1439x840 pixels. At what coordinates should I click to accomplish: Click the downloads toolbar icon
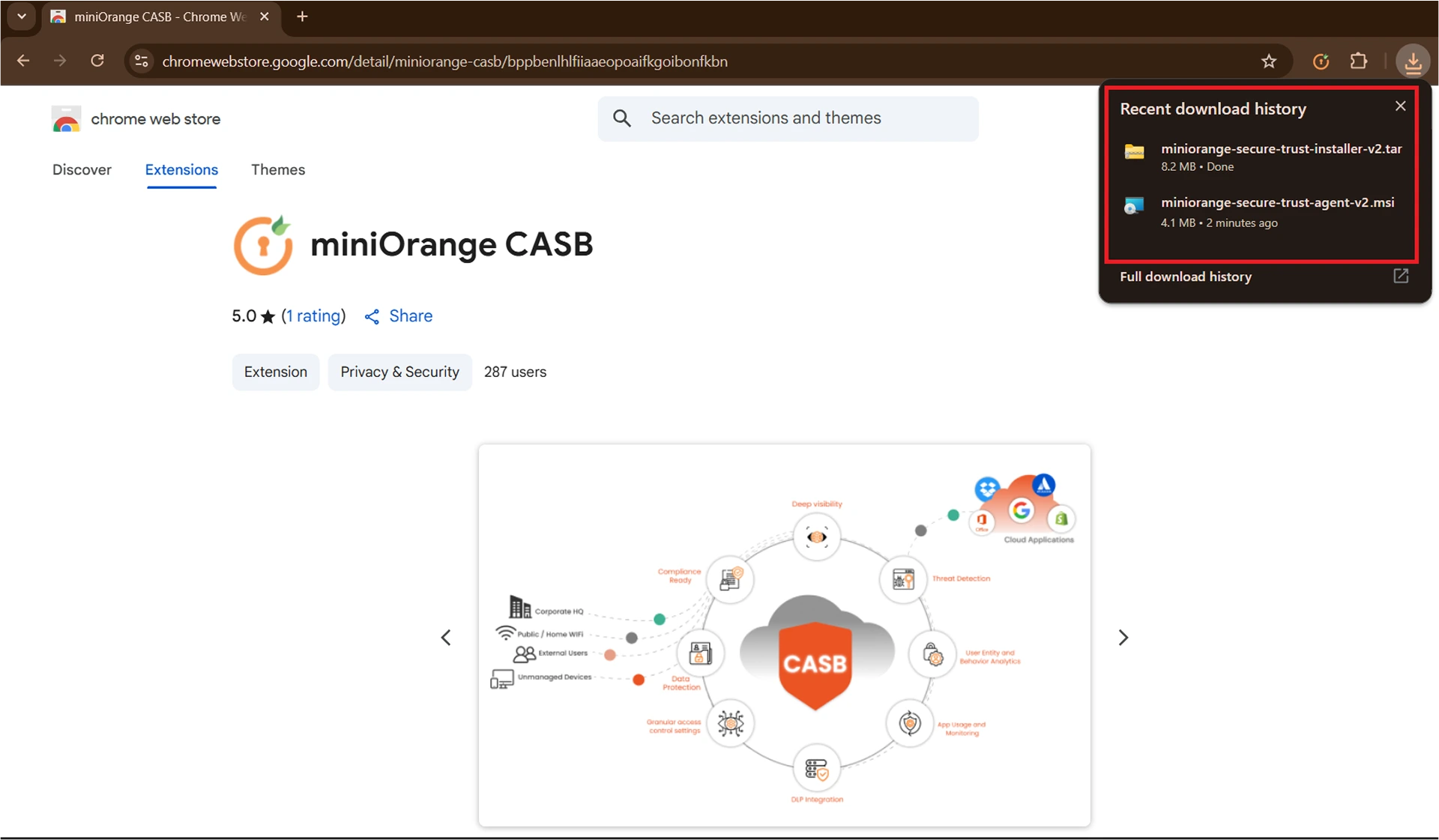coord(1413,61)
